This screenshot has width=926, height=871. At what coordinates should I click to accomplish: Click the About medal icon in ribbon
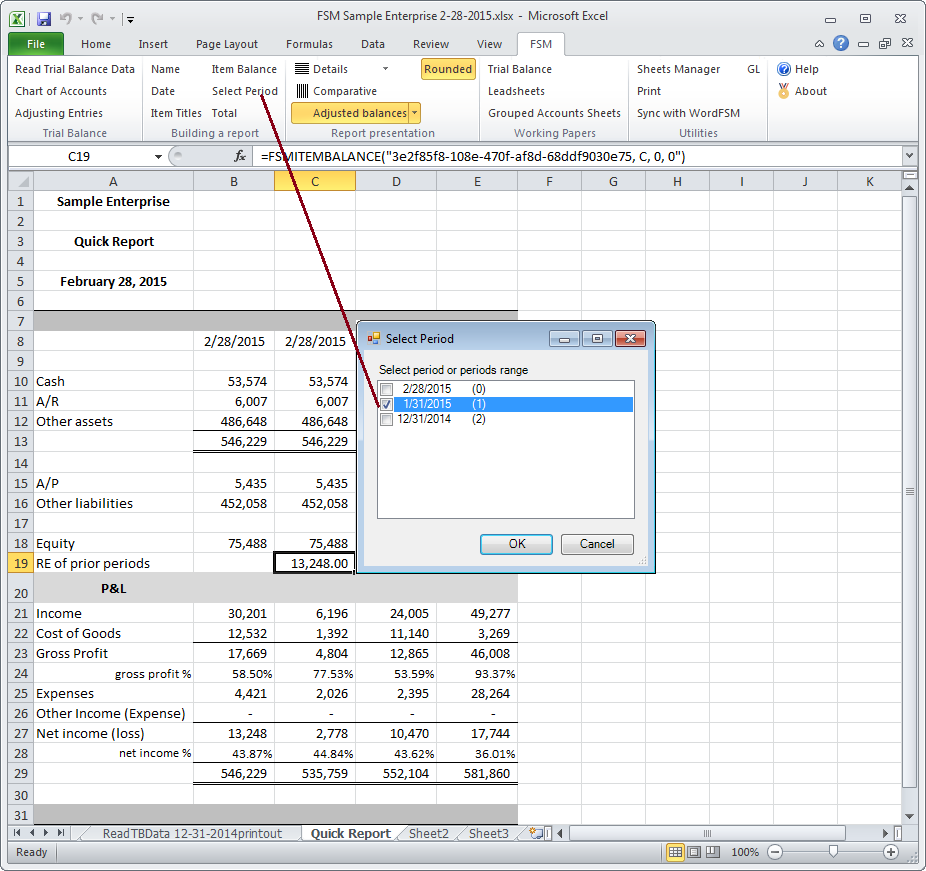point(785,91)
